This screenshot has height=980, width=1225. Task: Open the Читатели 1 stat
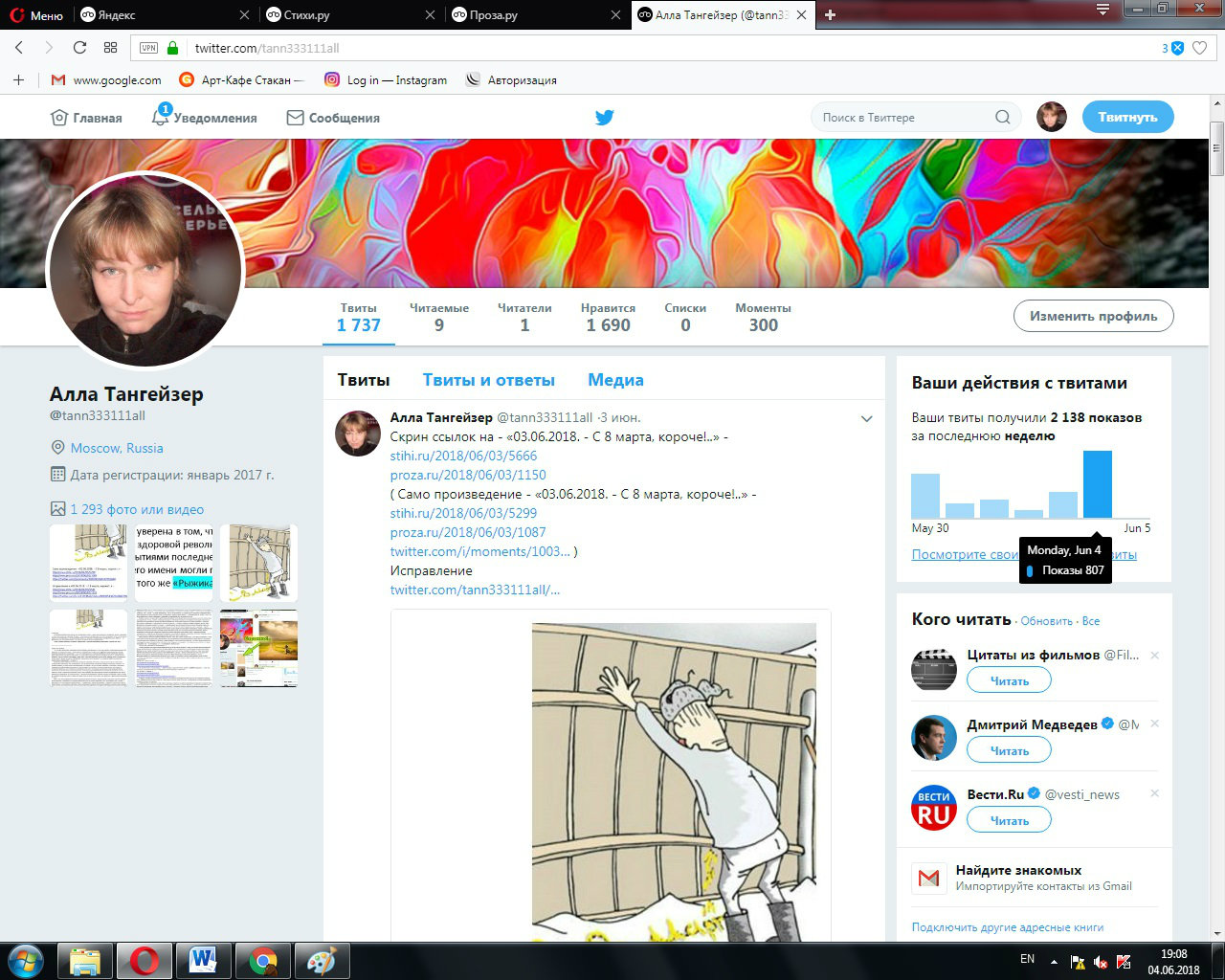pos(524,318)
